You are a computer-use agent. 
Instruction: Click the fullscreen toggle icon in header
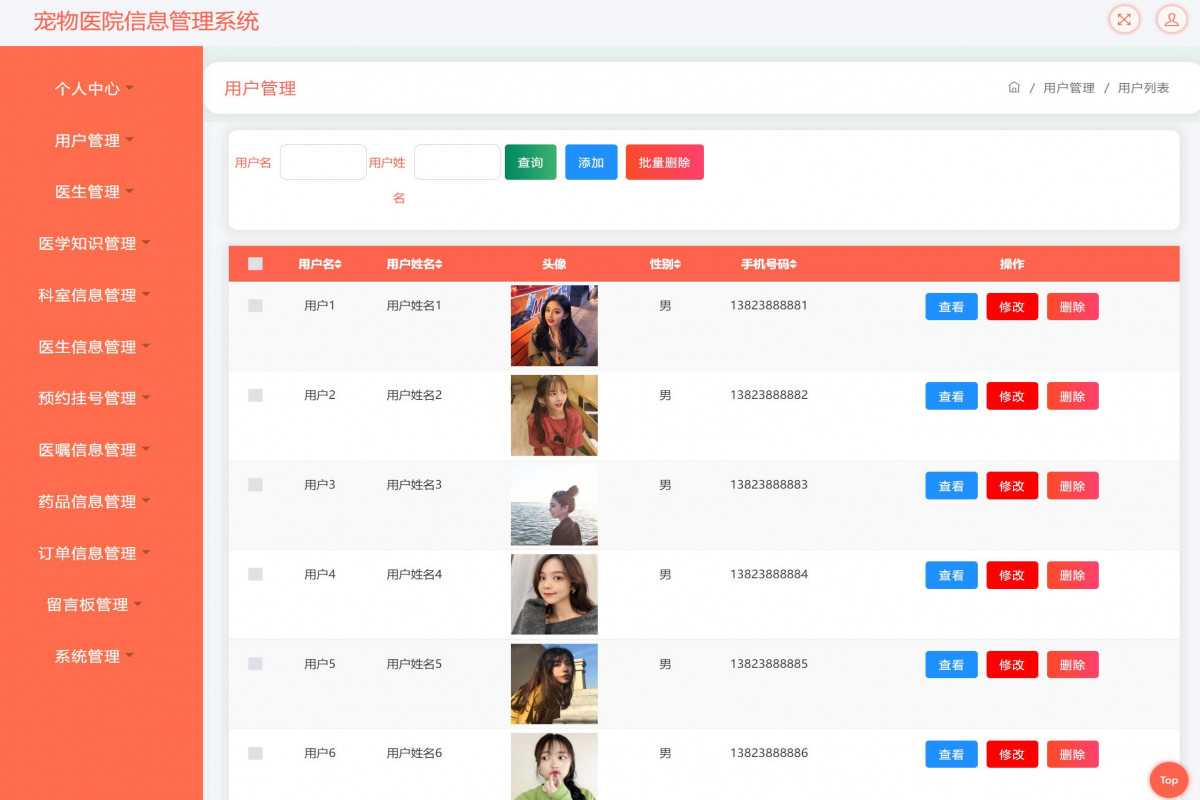point(1124,19)
